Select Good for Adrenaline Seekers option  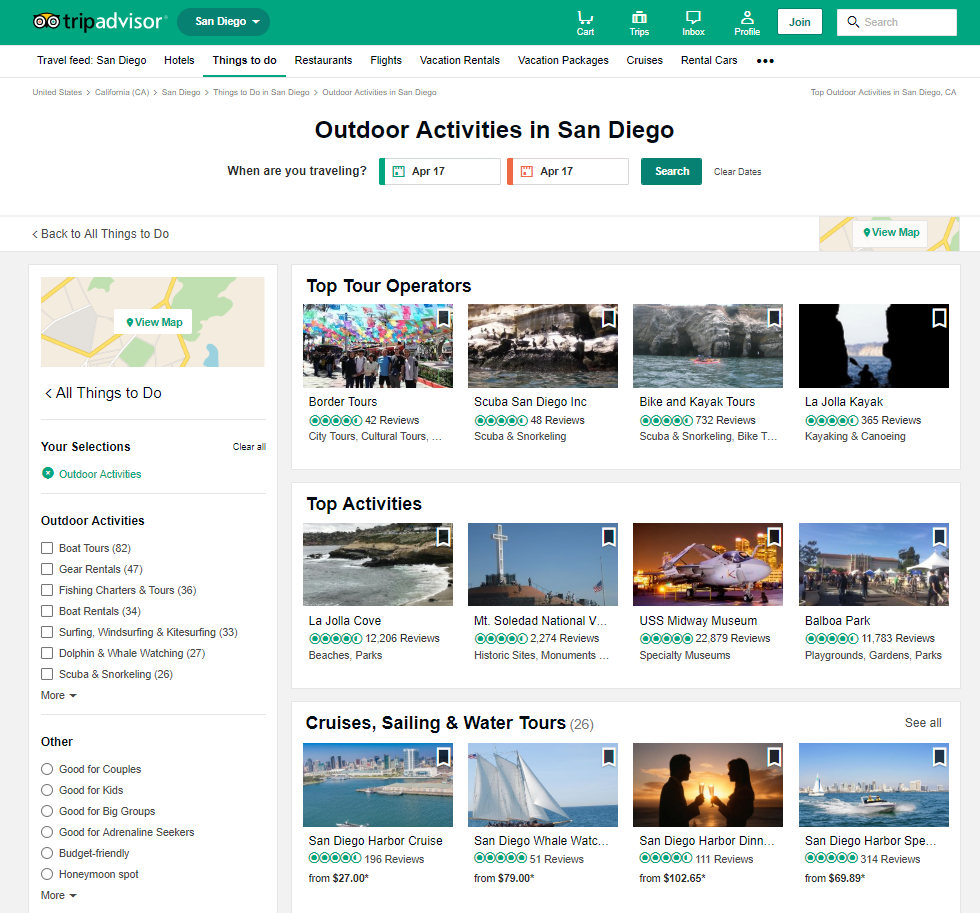click(x=47, y=832)
